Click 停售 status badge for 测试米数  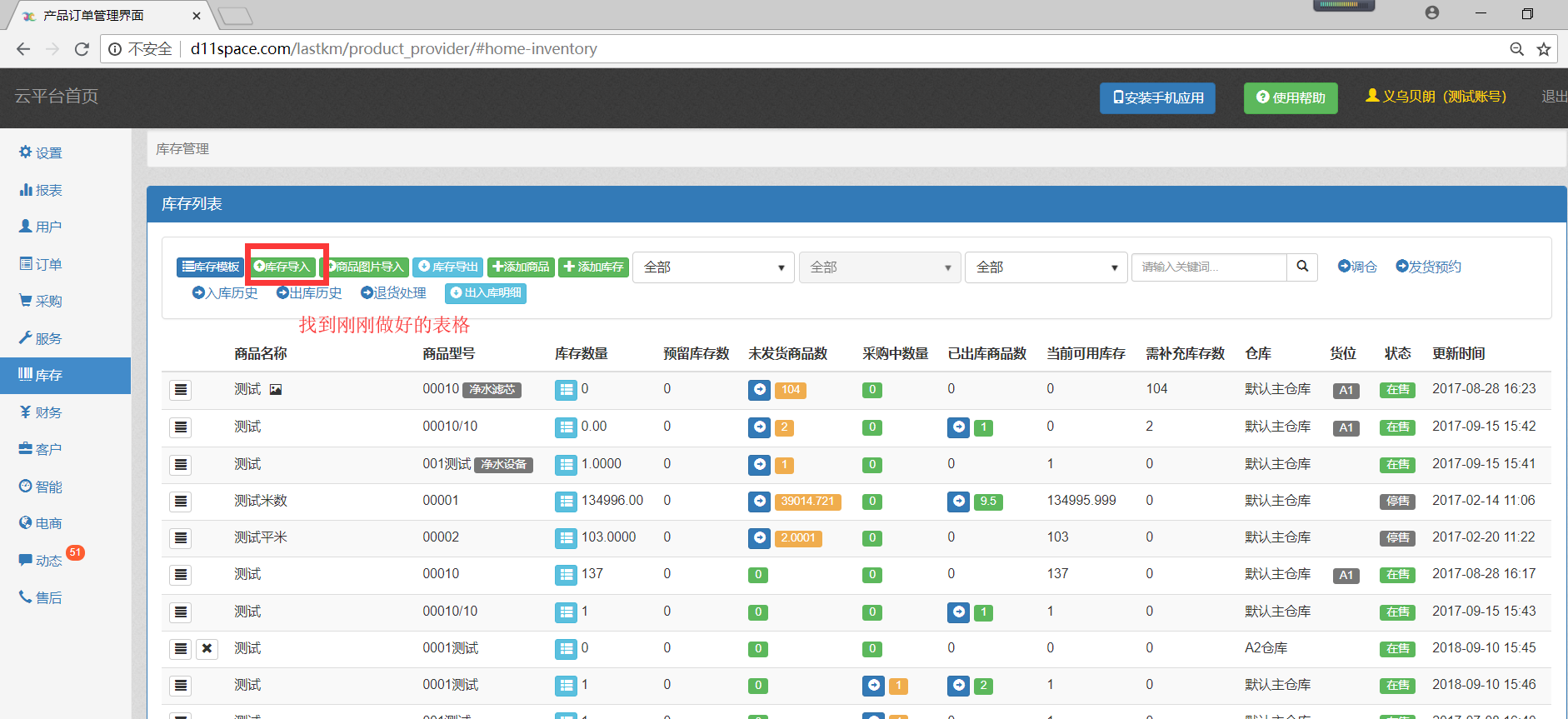[1397, 502]
